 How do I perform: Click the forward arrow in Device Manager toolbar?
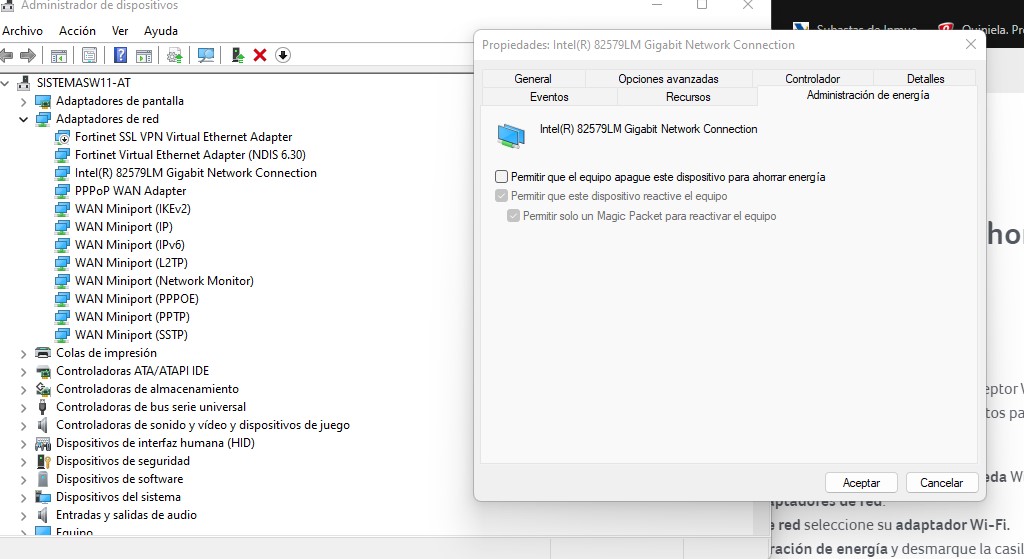click(27, 56)
